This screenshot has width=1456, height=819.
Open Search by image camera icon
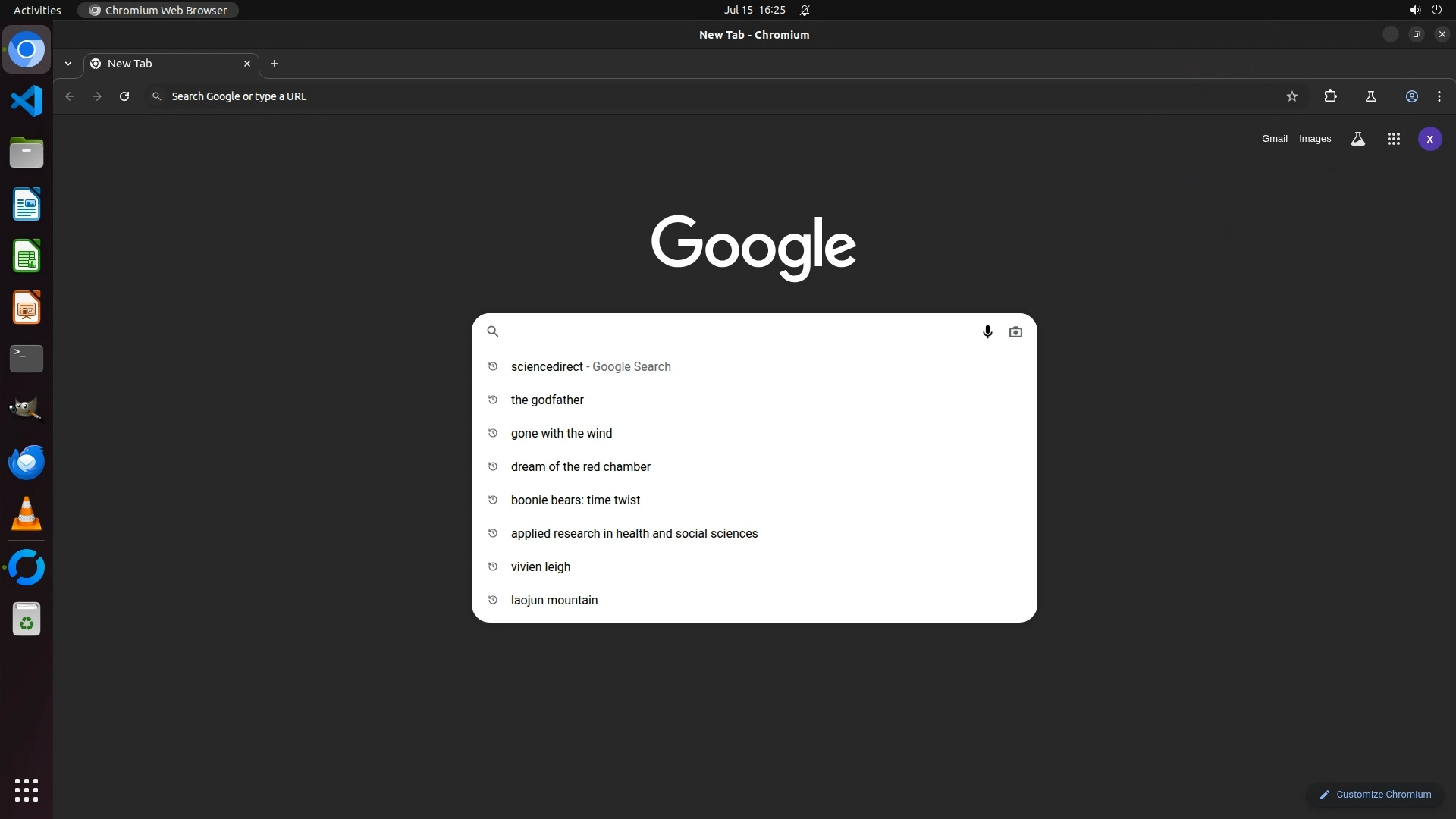[x=1015, y=331]
